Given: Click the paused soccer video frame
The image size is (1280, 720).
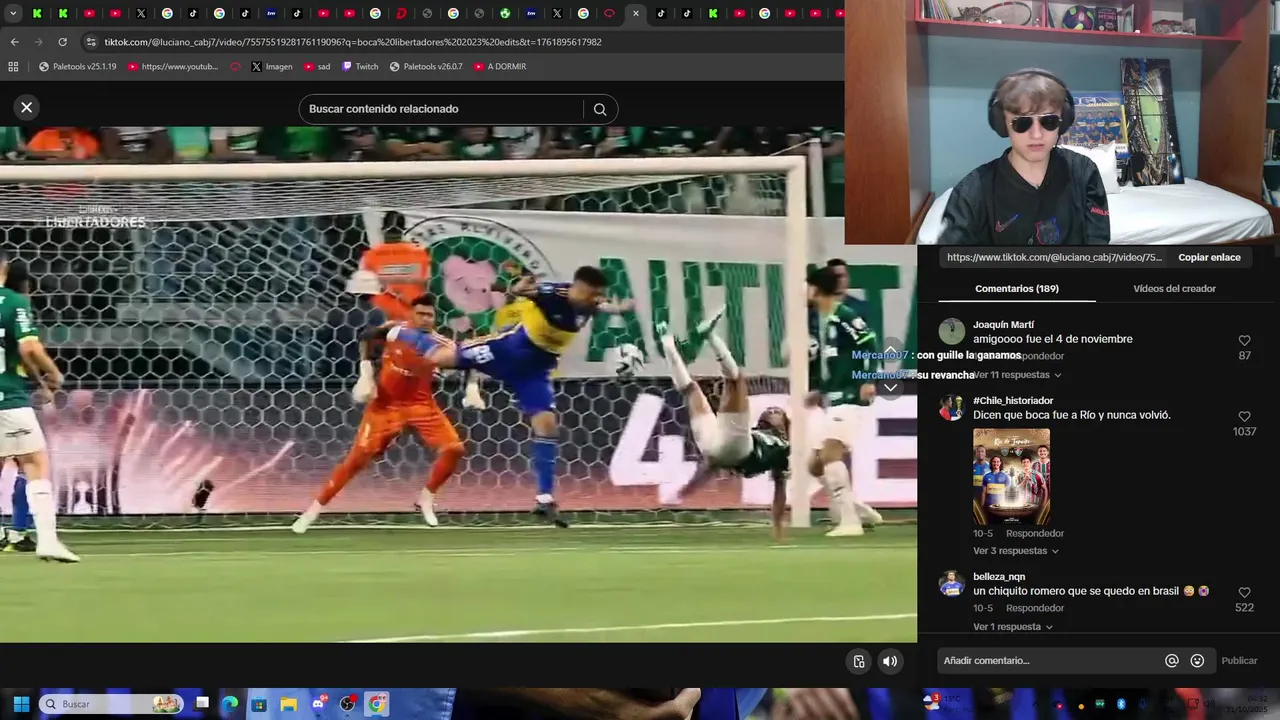Looking at the screenshot, I should [458, 384].
